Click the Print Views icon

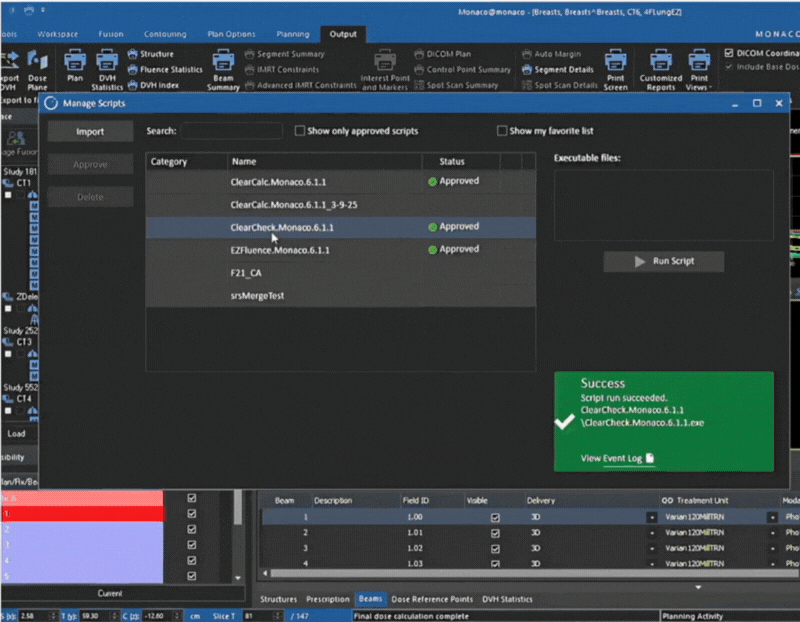coord(699,61)
